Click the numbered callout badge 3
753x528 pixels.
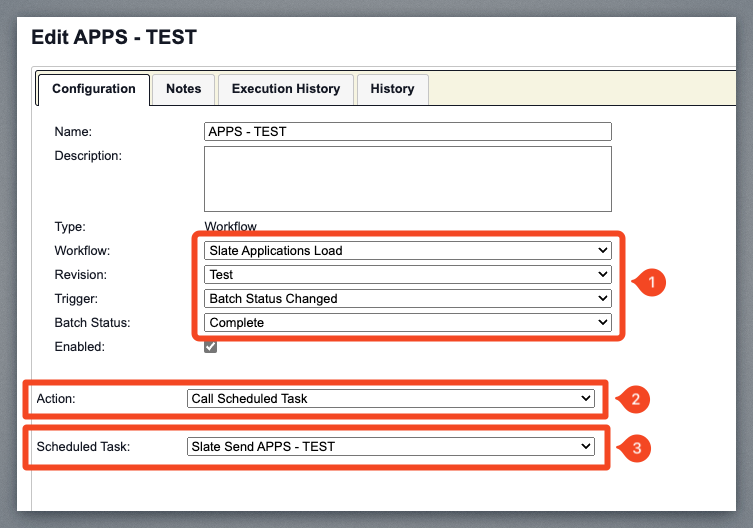[635, 447]
